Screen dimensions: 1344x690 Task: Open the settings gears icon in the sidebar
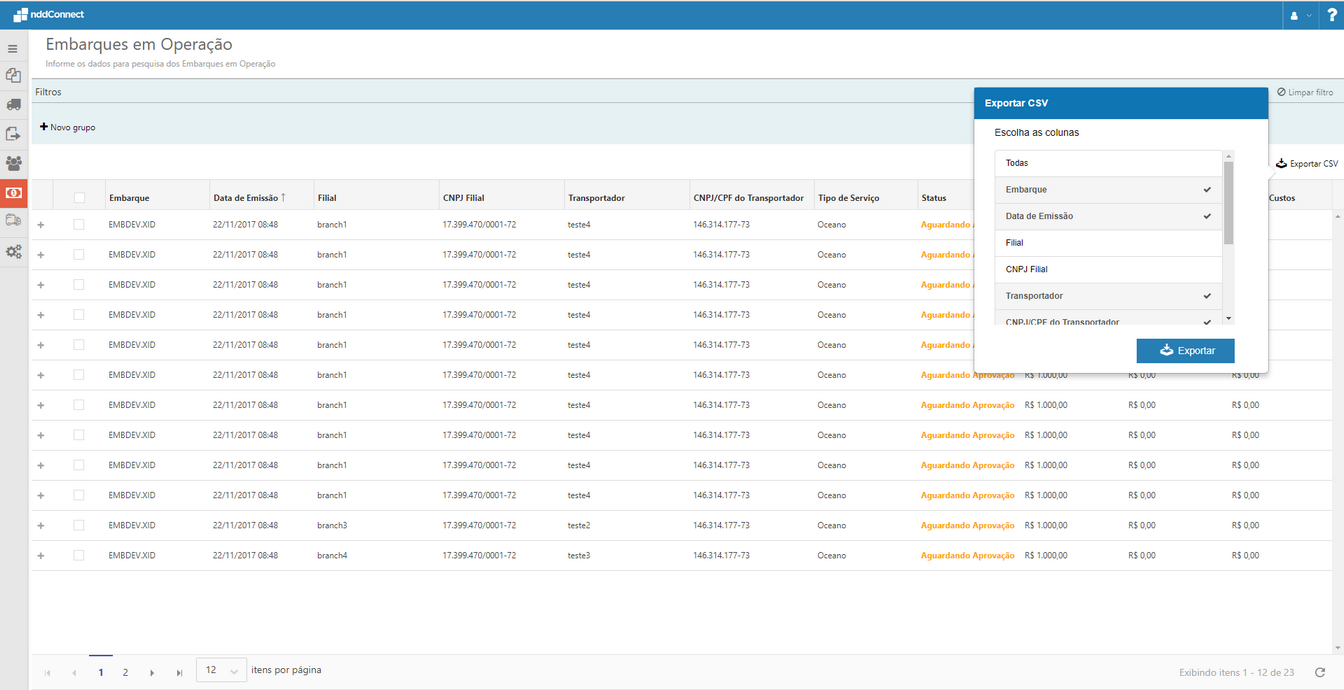coord(14,252)
